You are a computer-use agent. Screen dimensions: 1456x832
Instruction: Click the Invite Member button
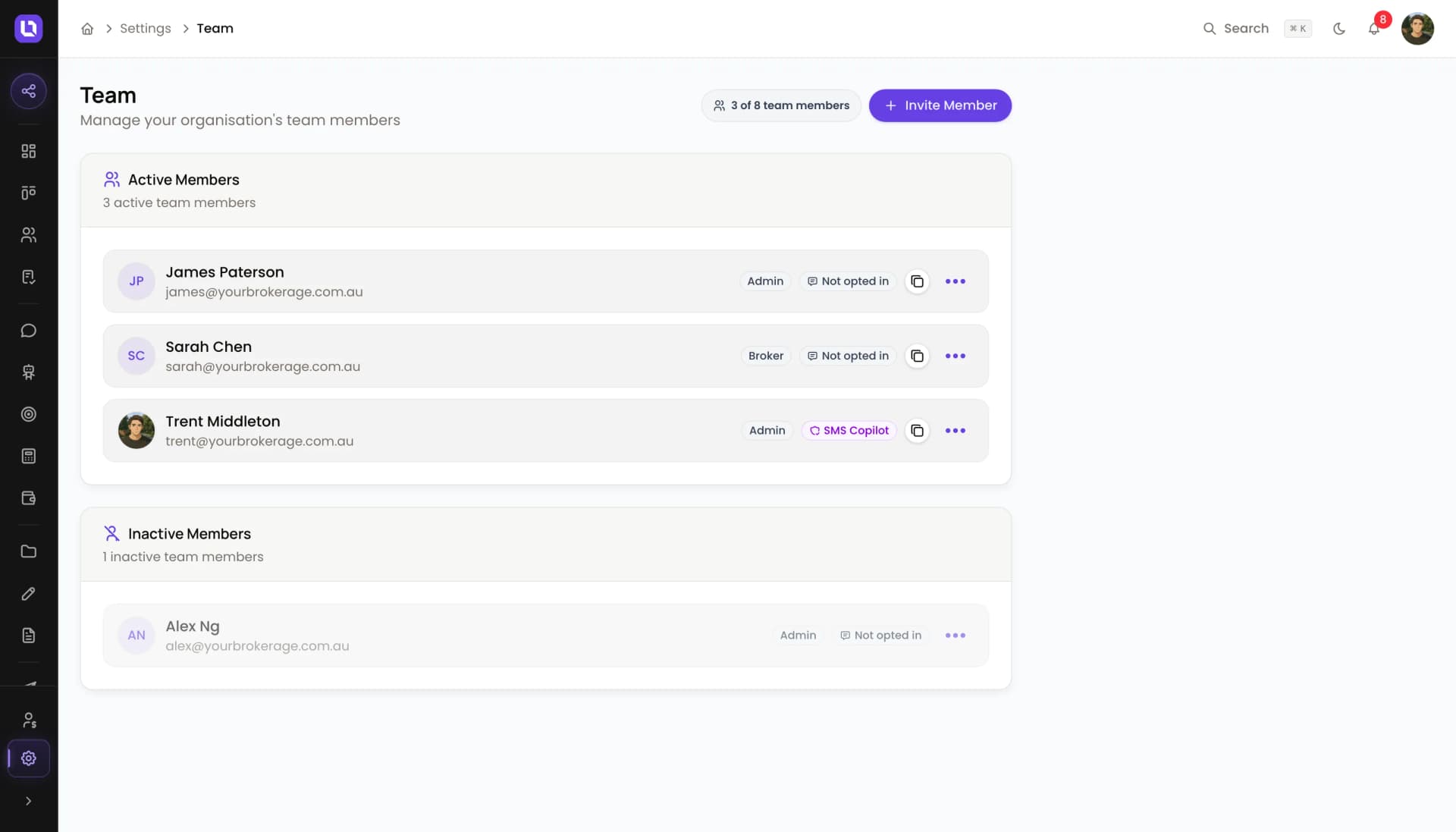pos(940,105)
